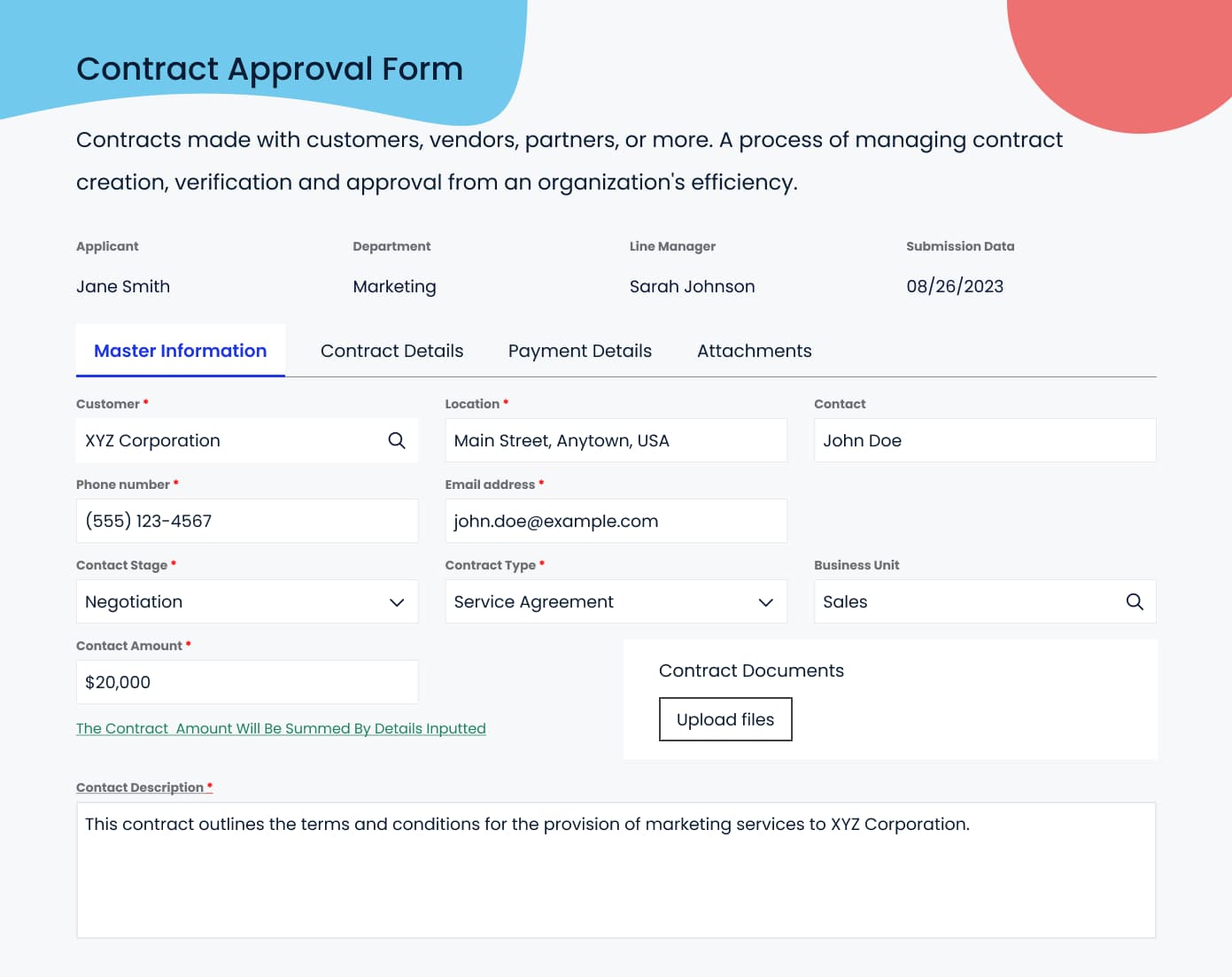Follow the Contract Amount summed details link
This screenshot has height=977, width=1232.
pos(281,728)
